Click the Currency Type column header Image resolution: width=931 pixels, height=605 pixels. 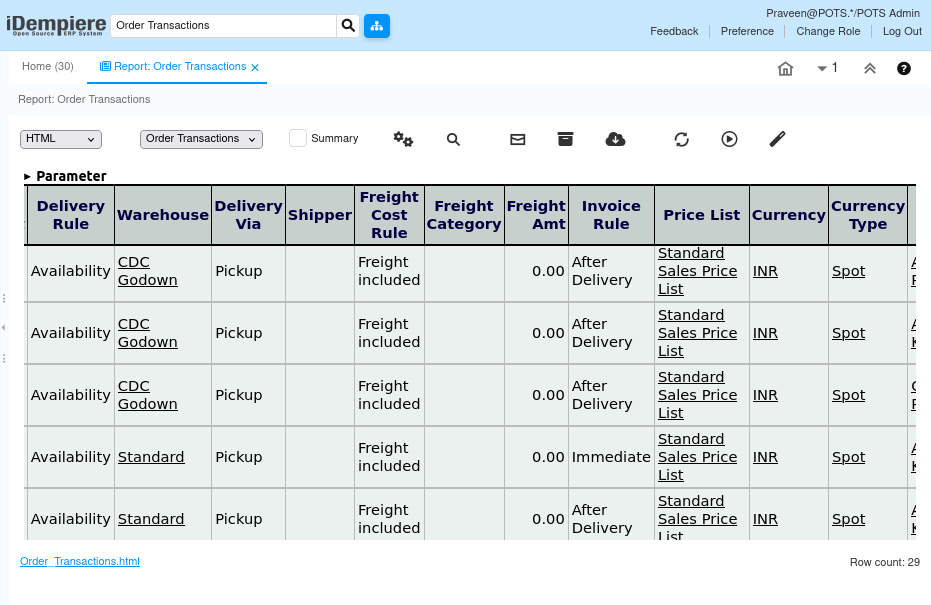click(x=867, y=215)
